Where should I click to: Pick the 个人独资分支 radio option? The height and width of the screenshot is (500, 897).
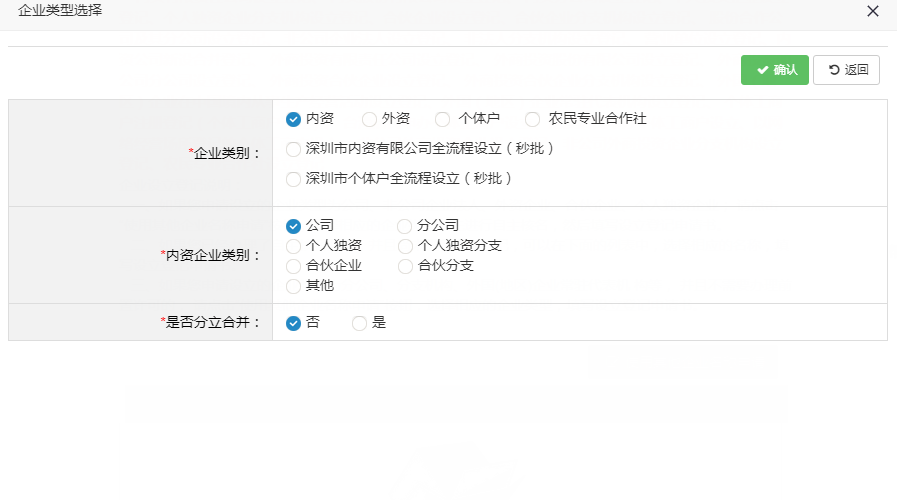(x=405, y=246)
